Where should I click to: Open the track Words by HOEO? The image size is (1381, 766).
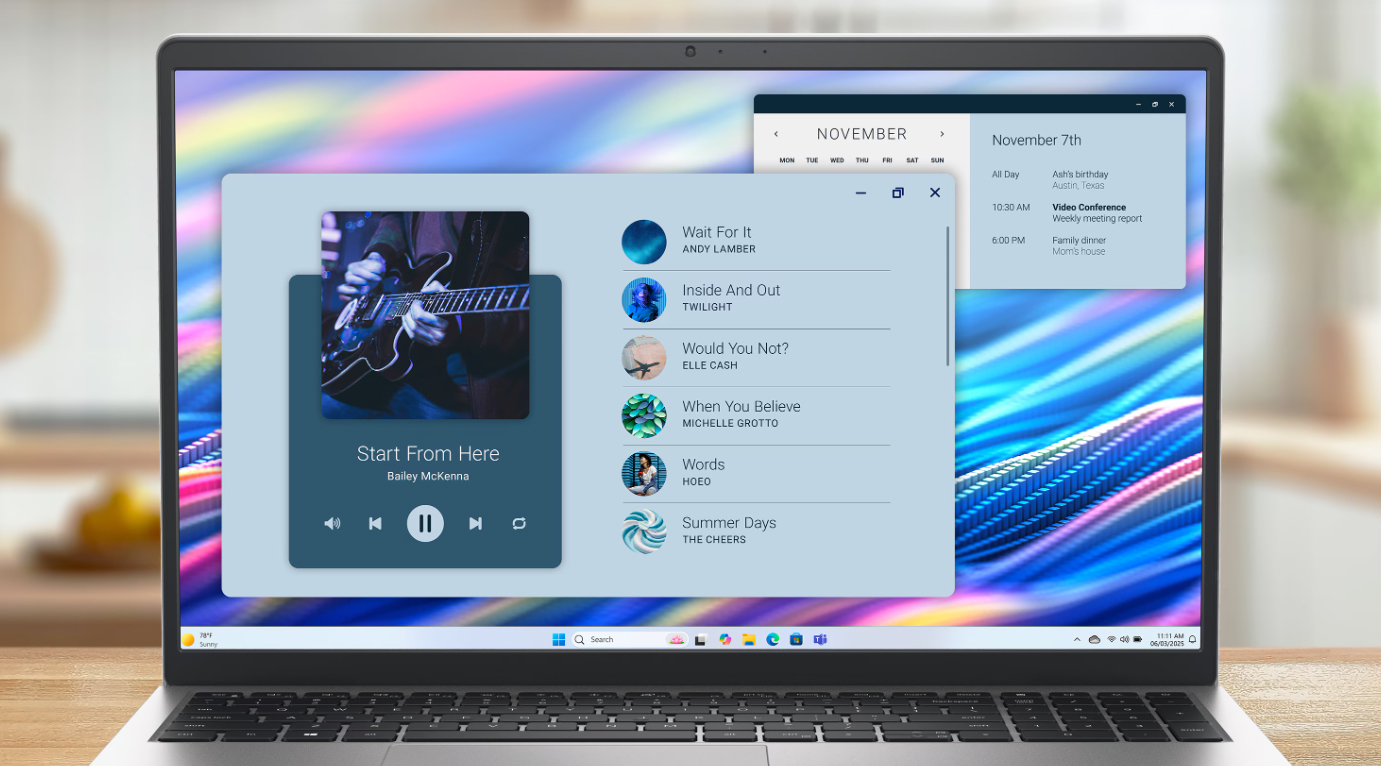click(703, 472)
